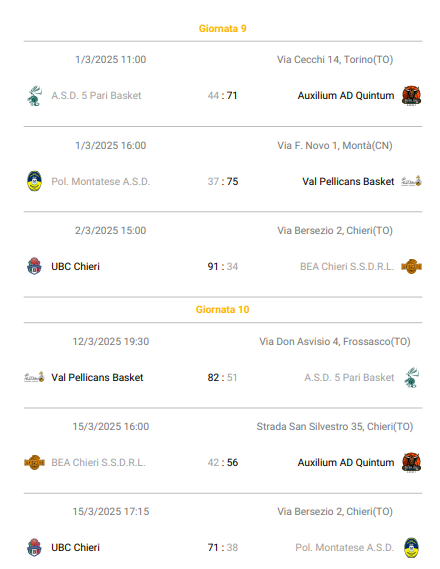Click the Val Pellicans logo beside the 37:75 score
The height and width of the screenshot is (569, 440).
(411, 181)
